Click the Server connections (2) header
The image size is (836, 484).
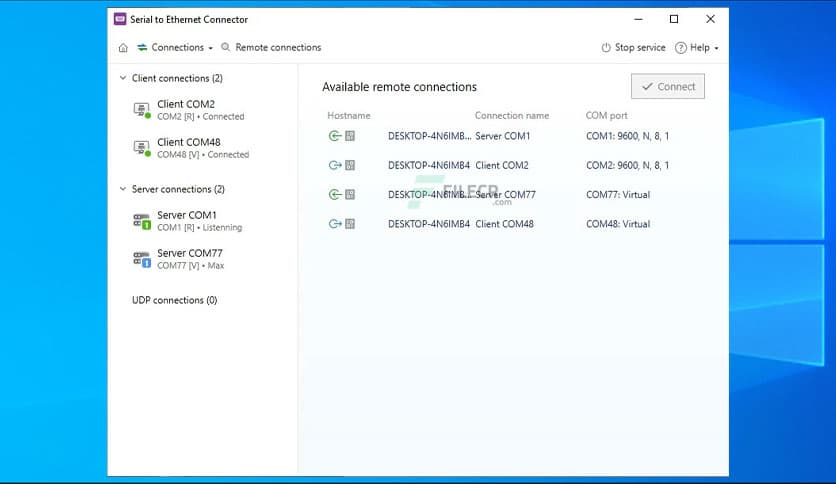pos(178,189)
